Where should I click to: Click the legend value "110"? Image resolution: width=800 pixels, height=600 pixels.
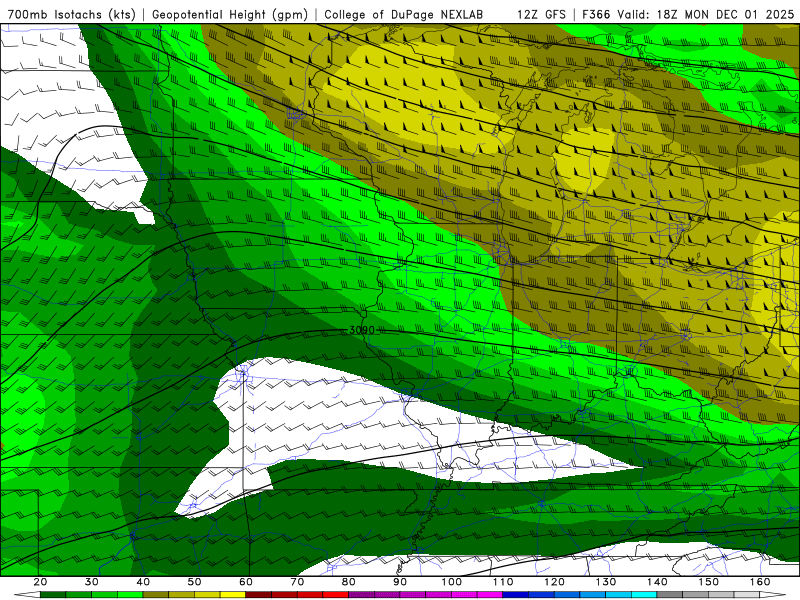click(x=503, y=582)
